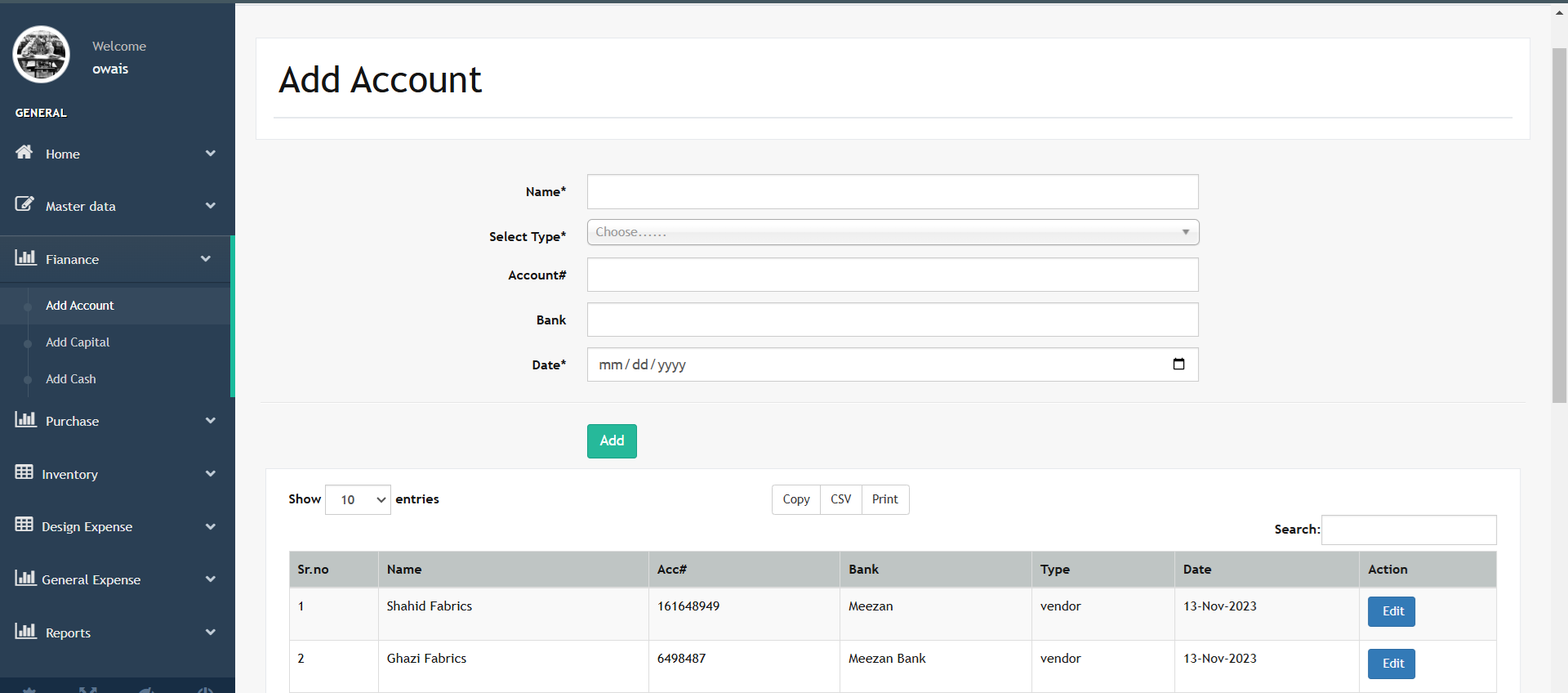
Task: Click the user profile avatar picture
Action: [x=42, y=55]
